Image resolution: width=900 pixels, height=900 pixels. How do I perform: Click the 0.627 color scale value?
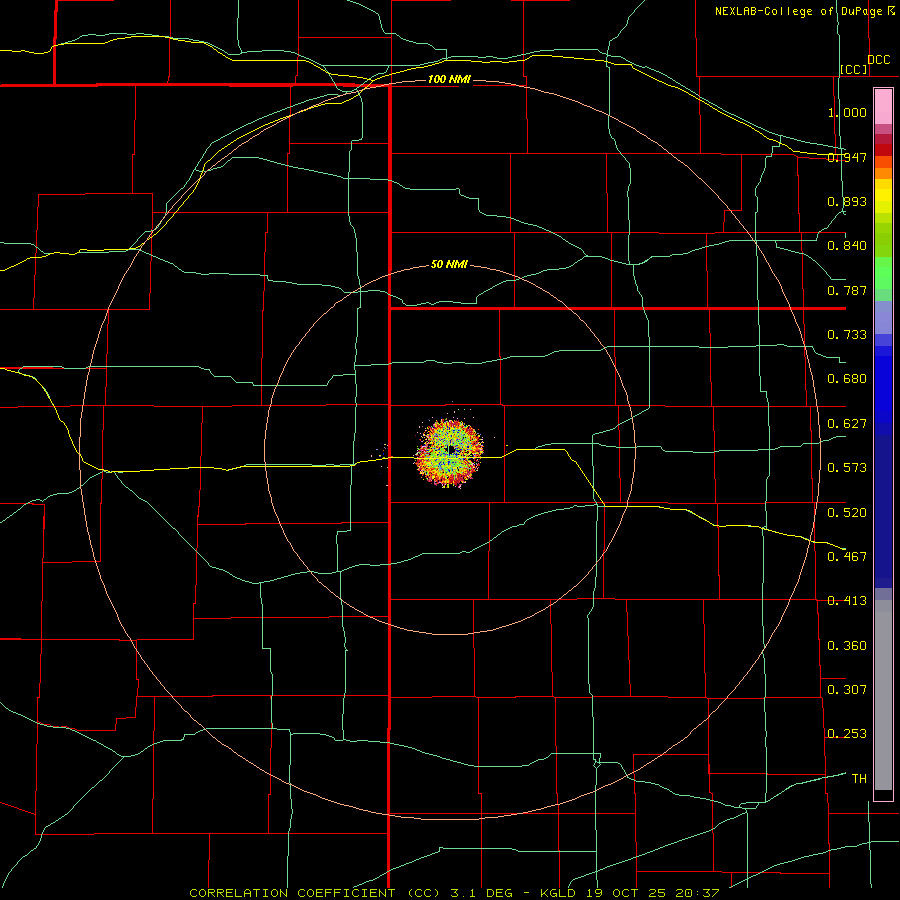click(847, 424)
